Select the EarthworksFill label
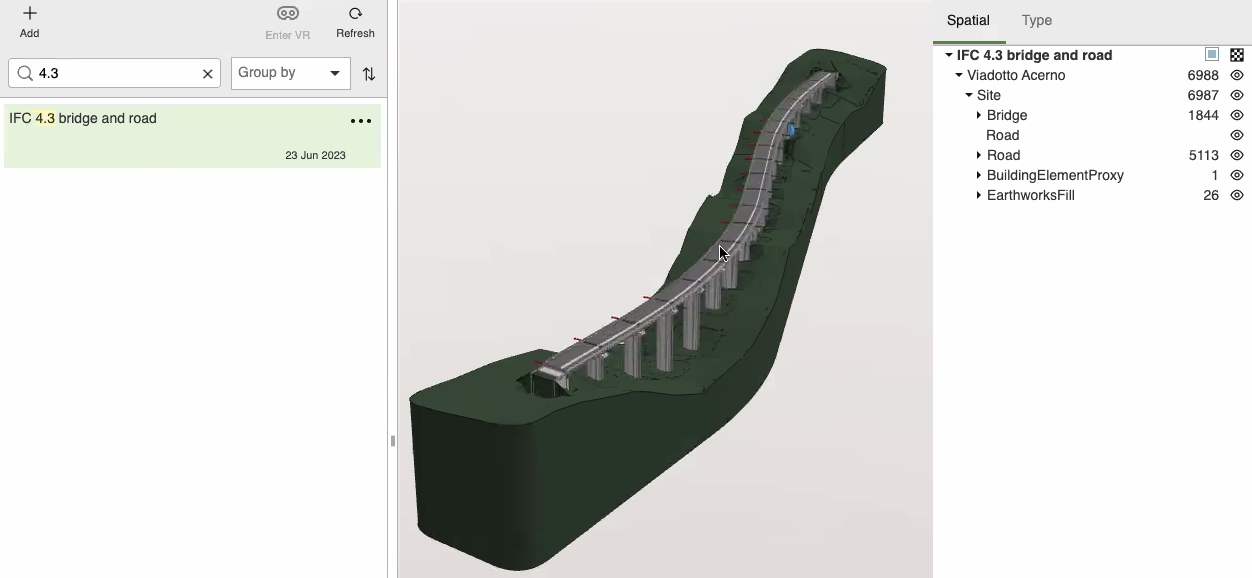The height and width of the screenshot is (578, 1252). [1030, 195]
